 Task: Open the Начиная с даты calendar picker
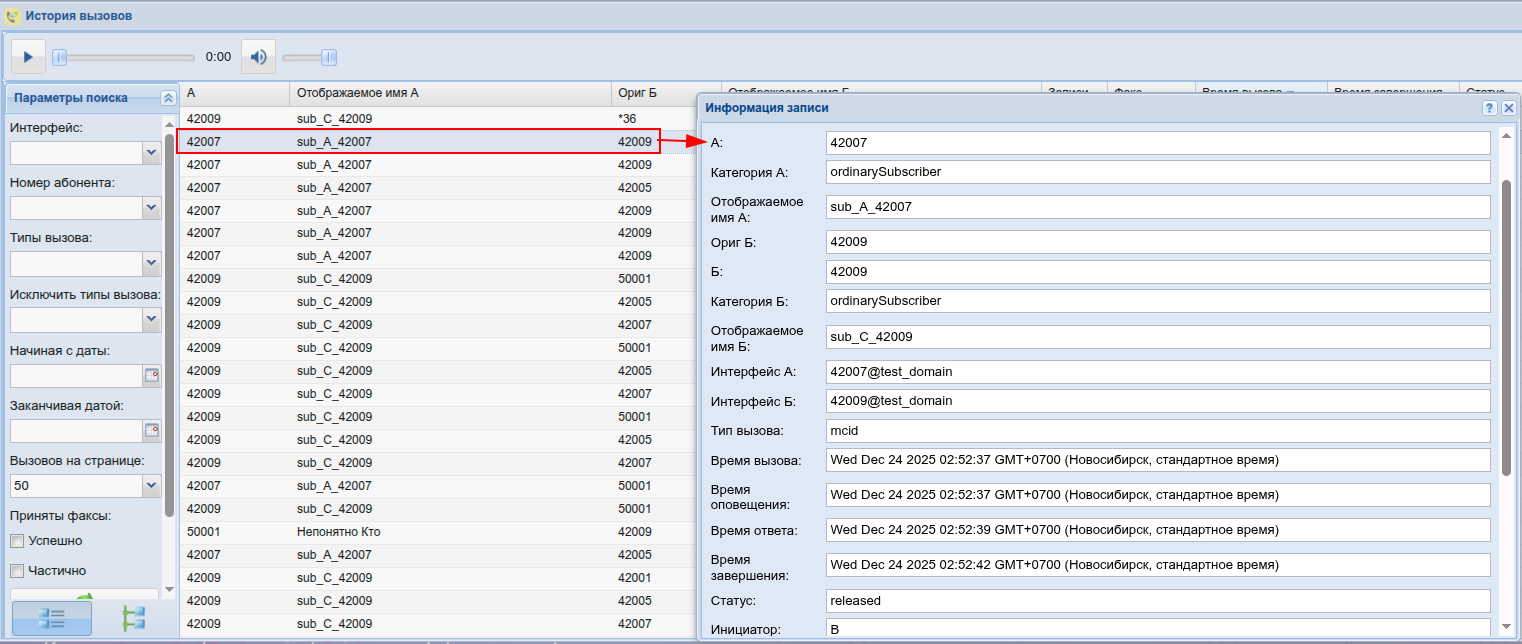click(x=152, y=376)
